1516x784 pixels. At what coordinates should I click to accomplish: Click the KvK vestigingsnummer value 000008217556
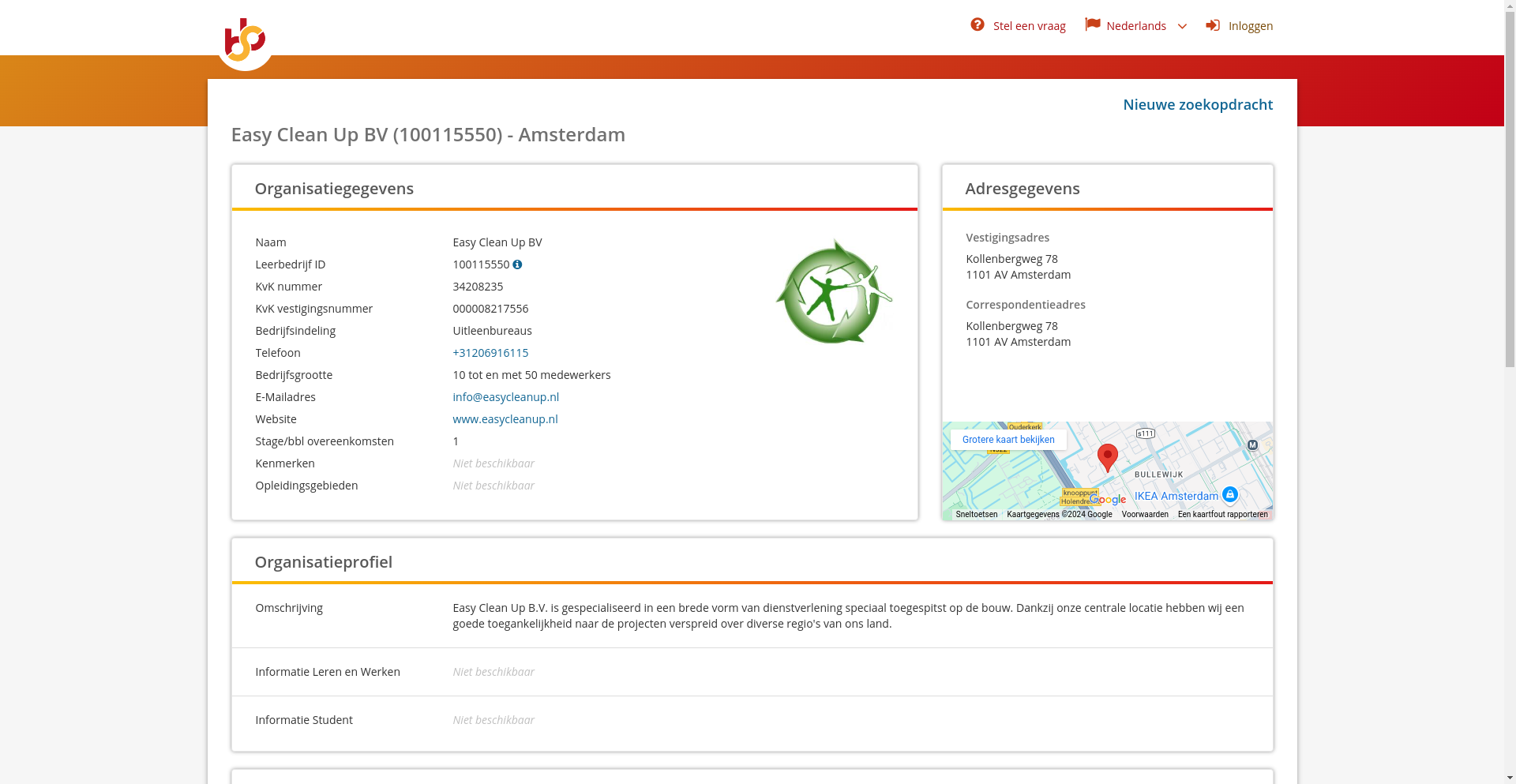[x=490, y=309]
